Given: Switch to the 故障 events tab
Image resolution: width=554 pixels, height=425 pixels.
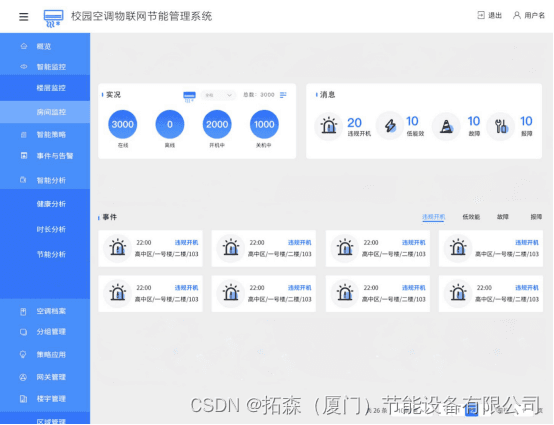Looking at the screenshot, I should coord(503,217).
